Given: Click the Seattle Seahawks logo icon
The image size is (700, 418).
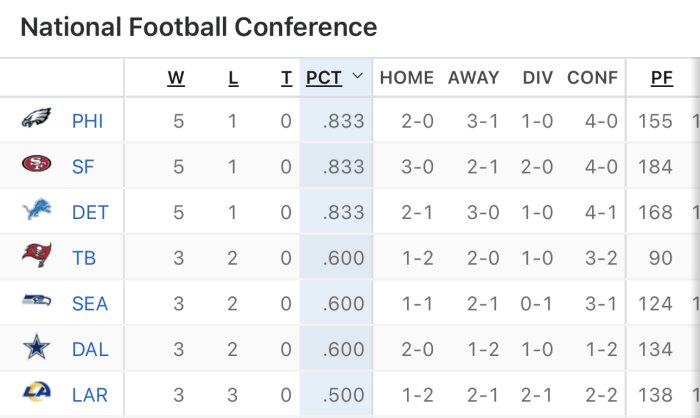Looking at the screenshot, I should click(x=35, y=303).
